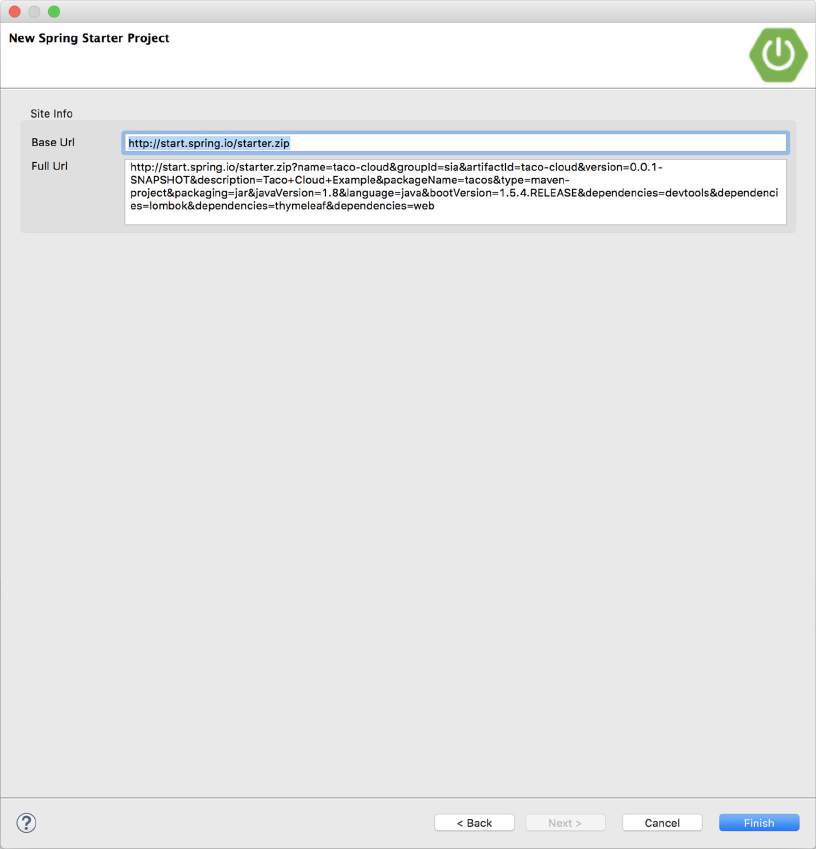
Task: Finish creating the Spring Starter project
Action: click(x=759, y=822)
